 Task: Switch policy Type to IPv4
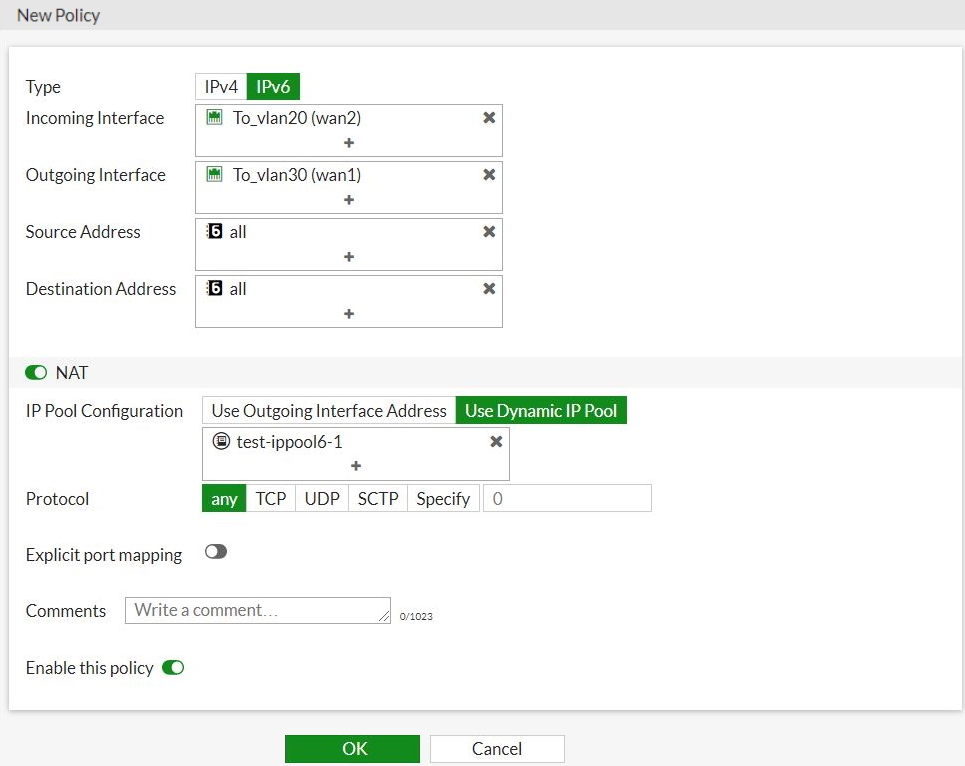tap(221, 87)
